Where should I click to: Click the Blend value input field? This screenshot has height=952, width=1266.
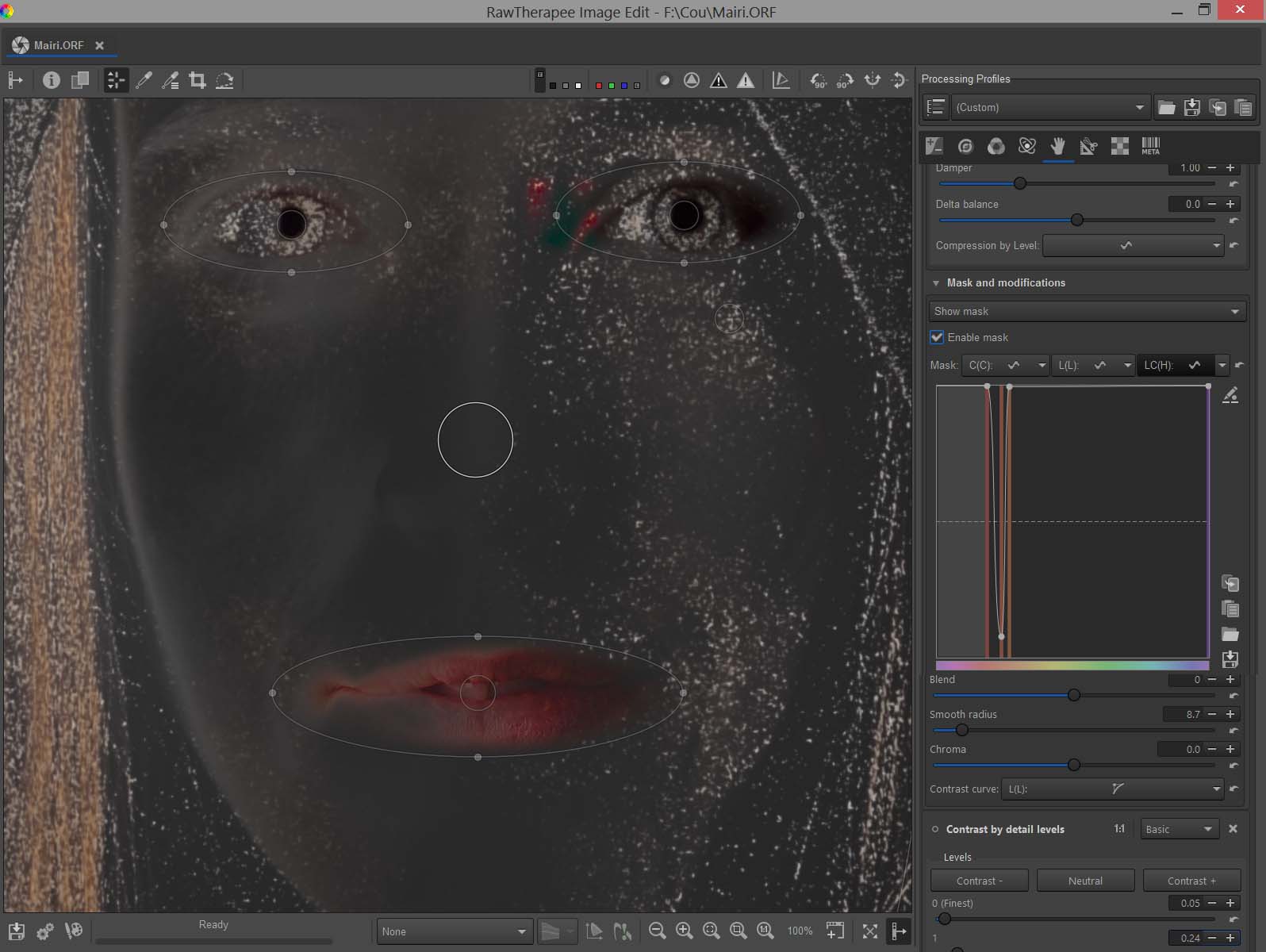point(1186,680)
